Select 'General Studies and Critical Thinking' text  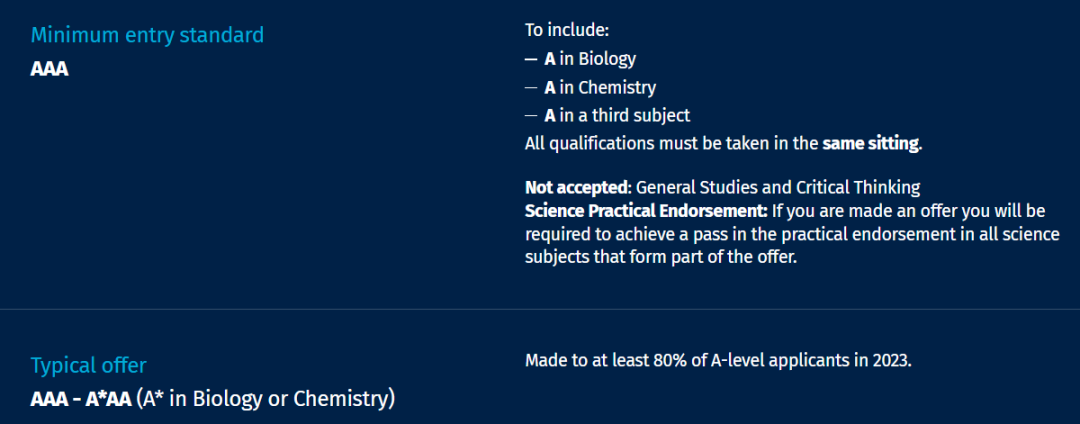pyautogui.click(x=778, y=187)
